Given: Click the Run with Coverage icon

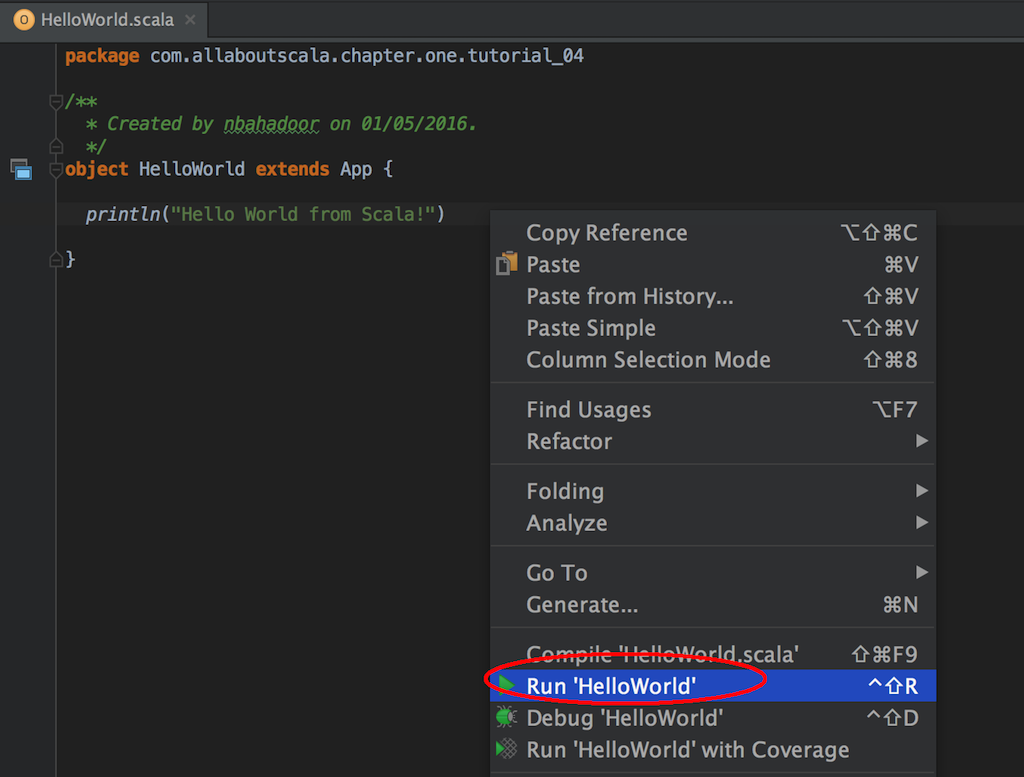Looking at the screenshot, I should pos(507,749).
